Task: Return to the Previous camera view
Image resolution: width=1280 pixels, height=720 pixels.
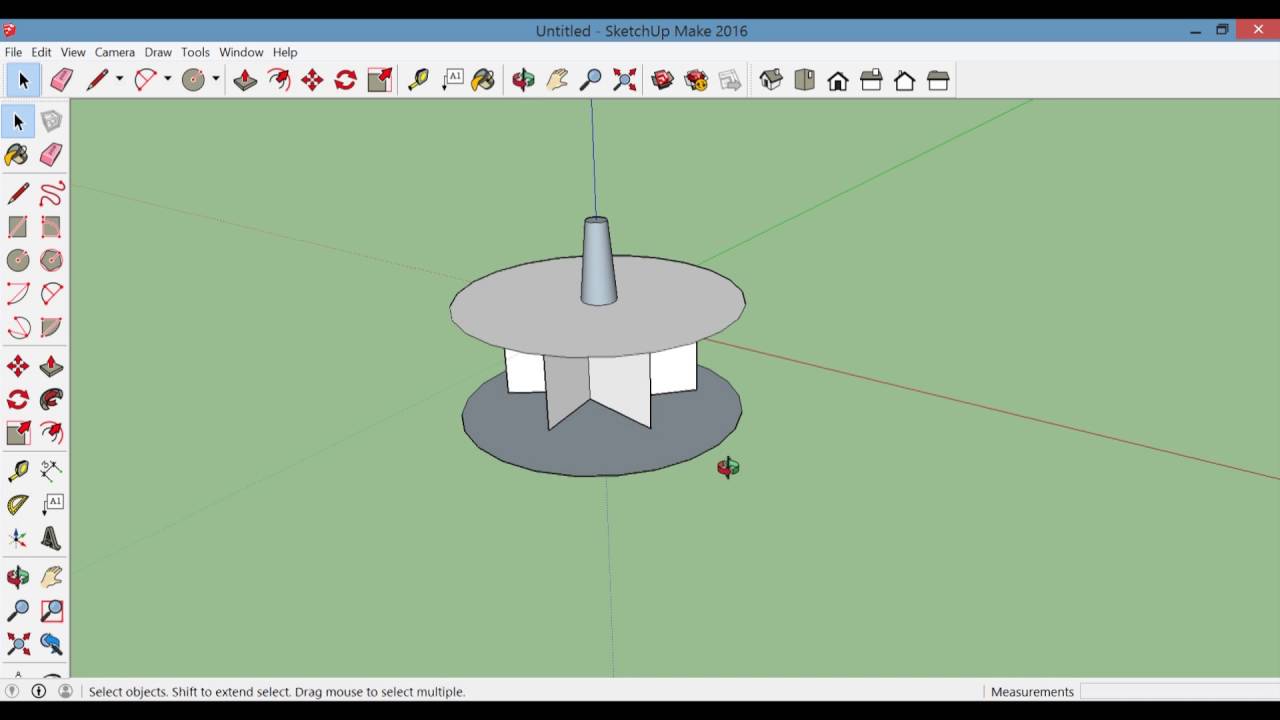Action: click(51, 644)
